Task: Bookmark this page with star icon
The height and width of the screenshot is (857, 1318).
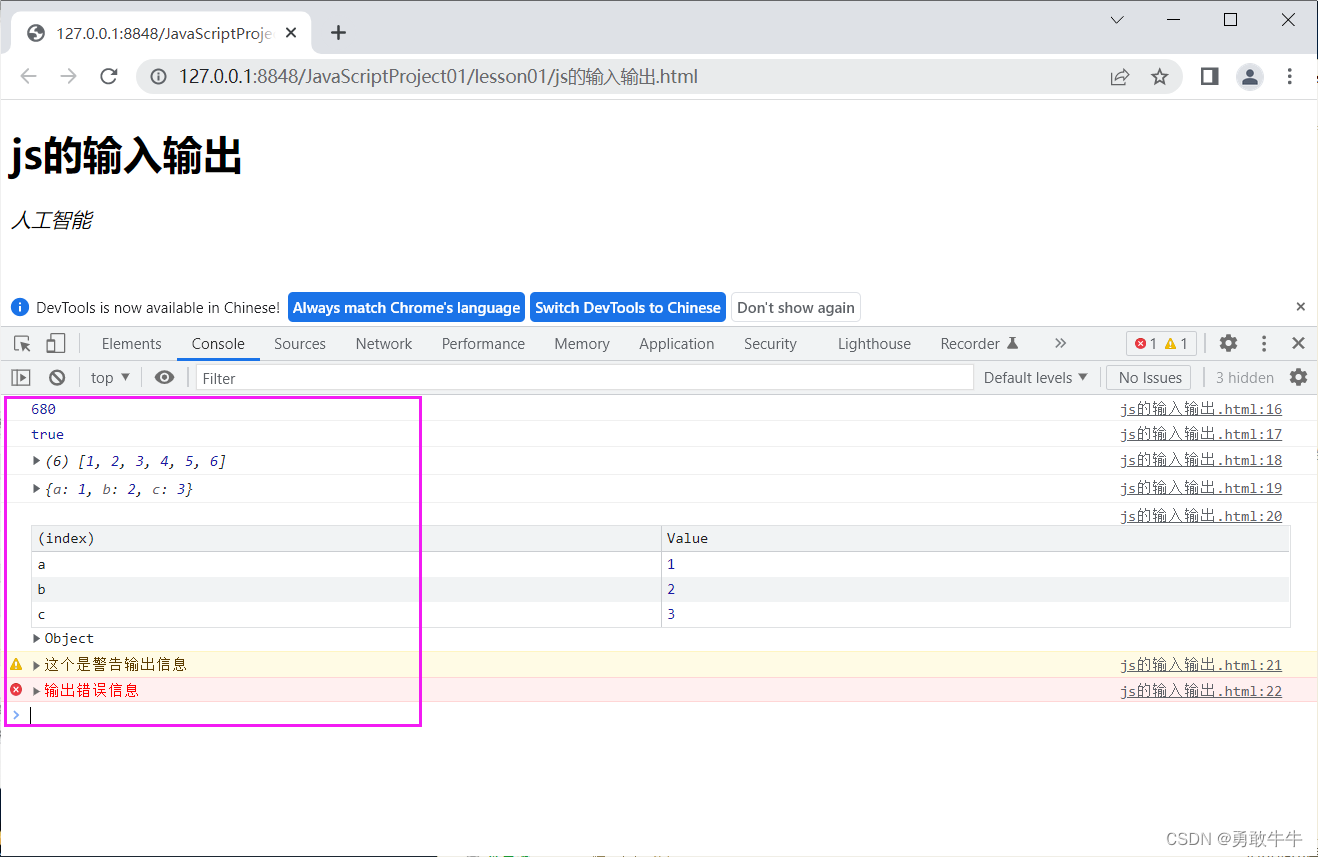Action: click(x=1159, y=77)
